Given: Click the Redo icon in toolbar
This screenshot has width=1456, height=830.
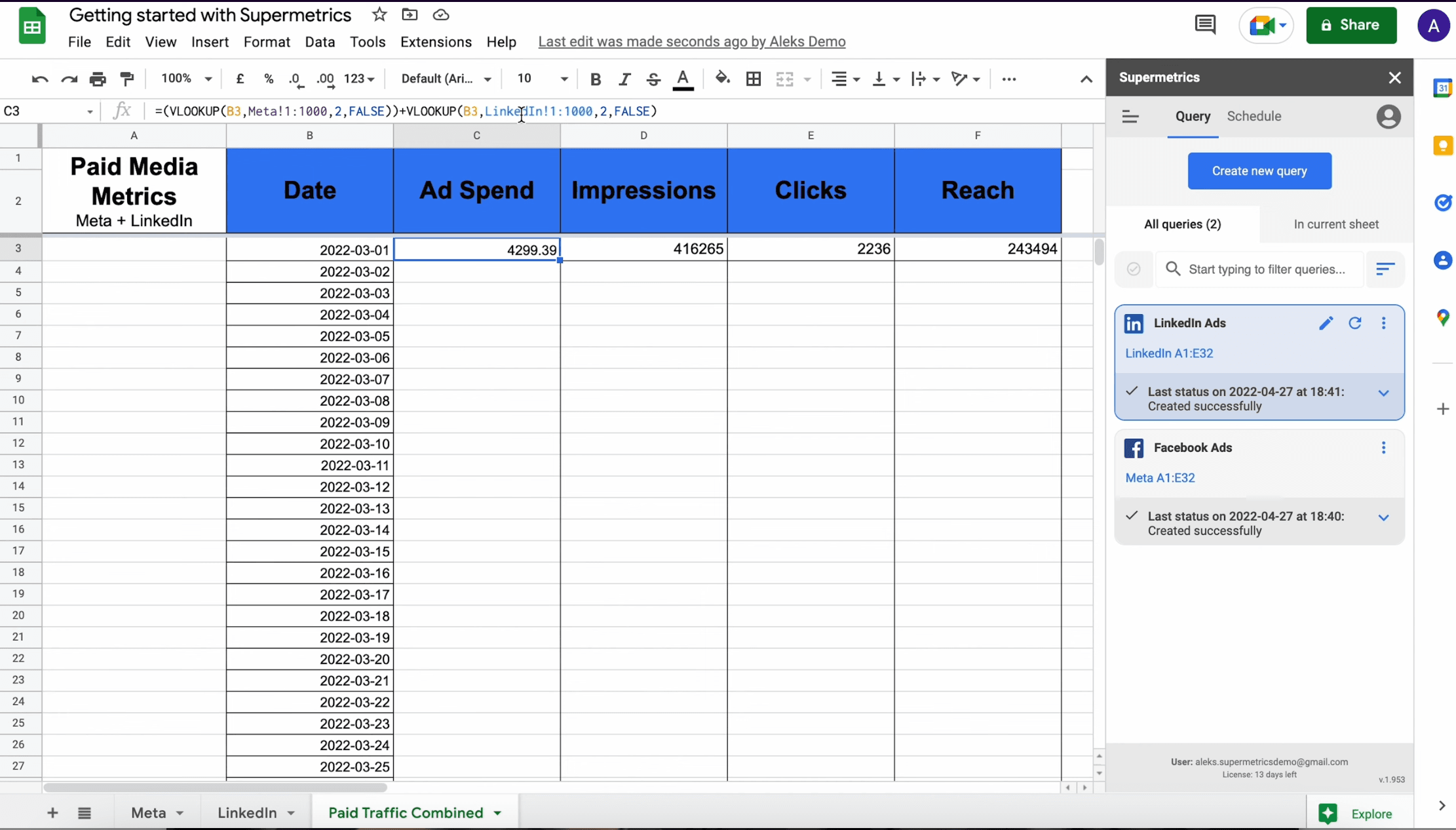Looking at the screenshot, I should 69,79.
